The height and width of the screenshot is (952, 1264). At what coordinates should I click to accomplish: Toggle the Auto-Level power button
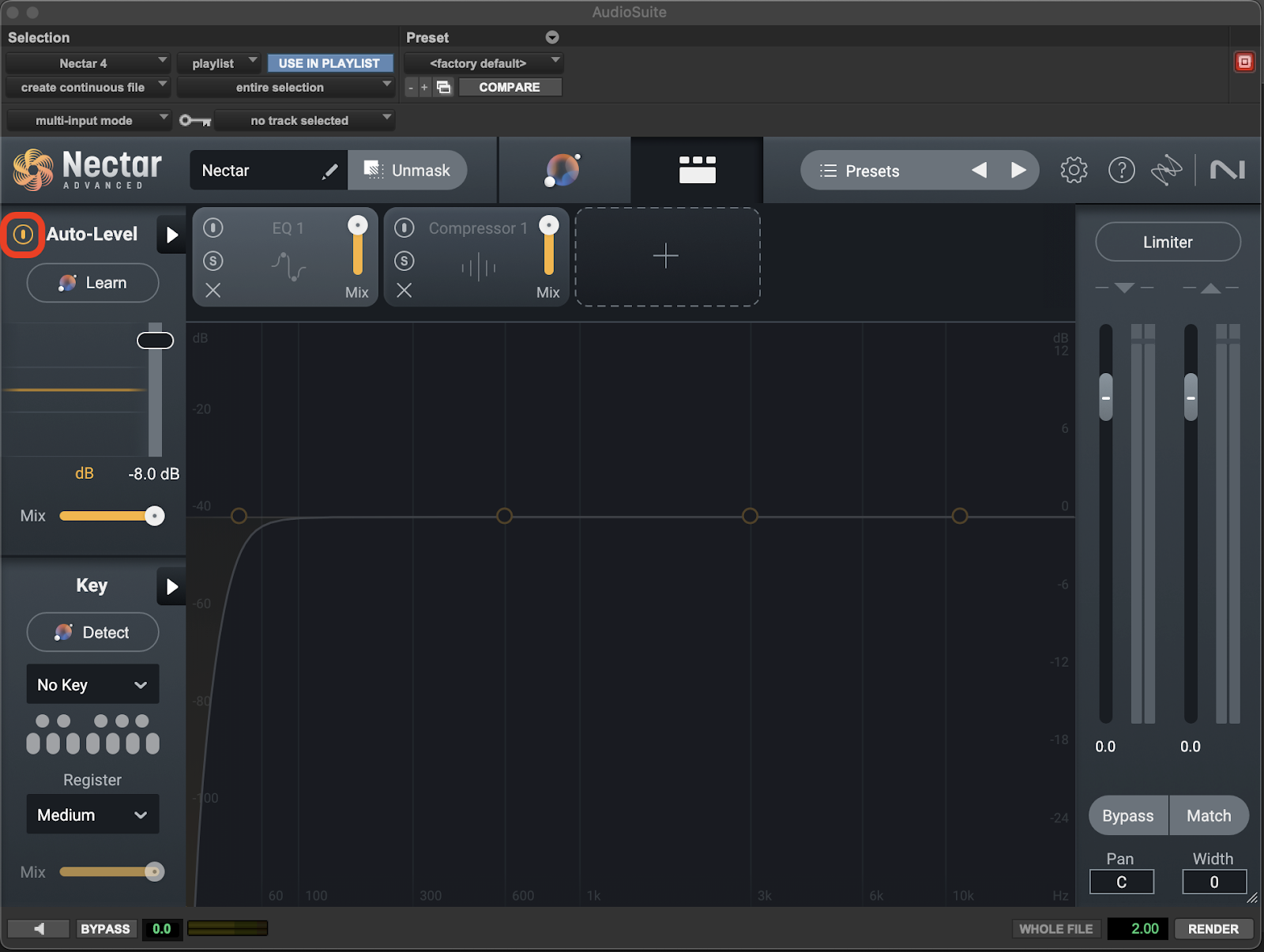coord(23,234)
